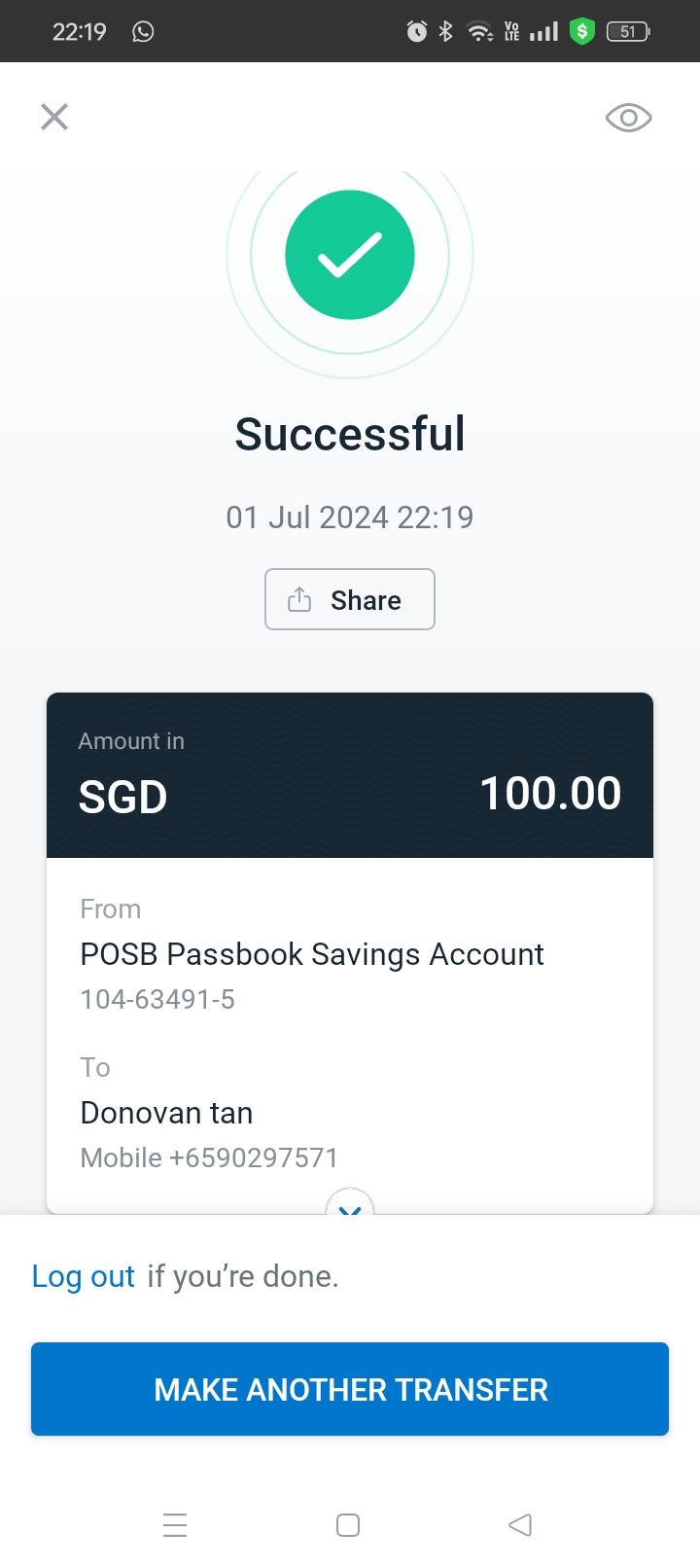Open recent apps navigation menu
The width and height of the screenshot is (700, 1568).
tap(175, 1524)
